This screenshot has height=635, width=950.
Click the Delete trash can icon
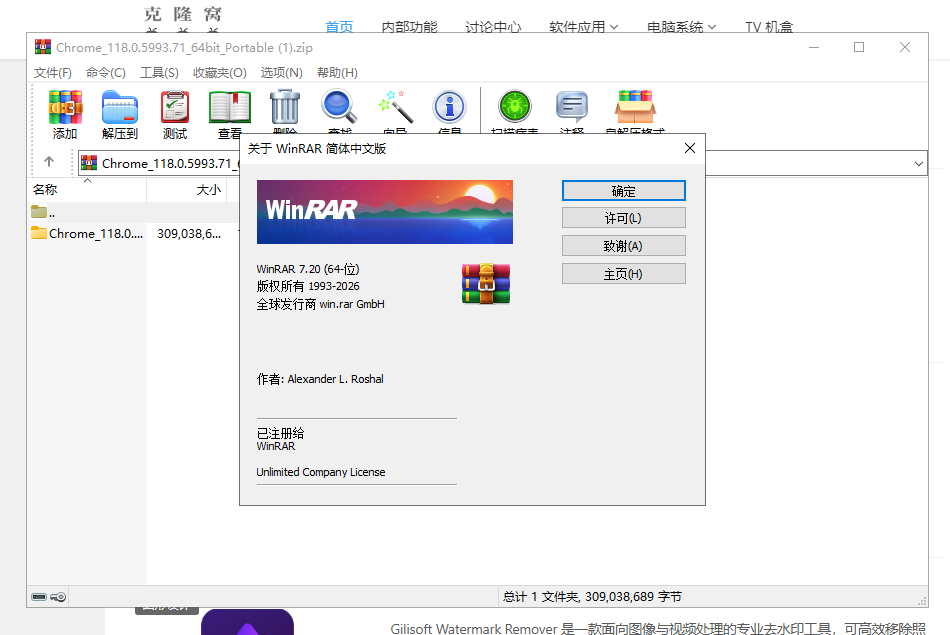tap(285, 107)
